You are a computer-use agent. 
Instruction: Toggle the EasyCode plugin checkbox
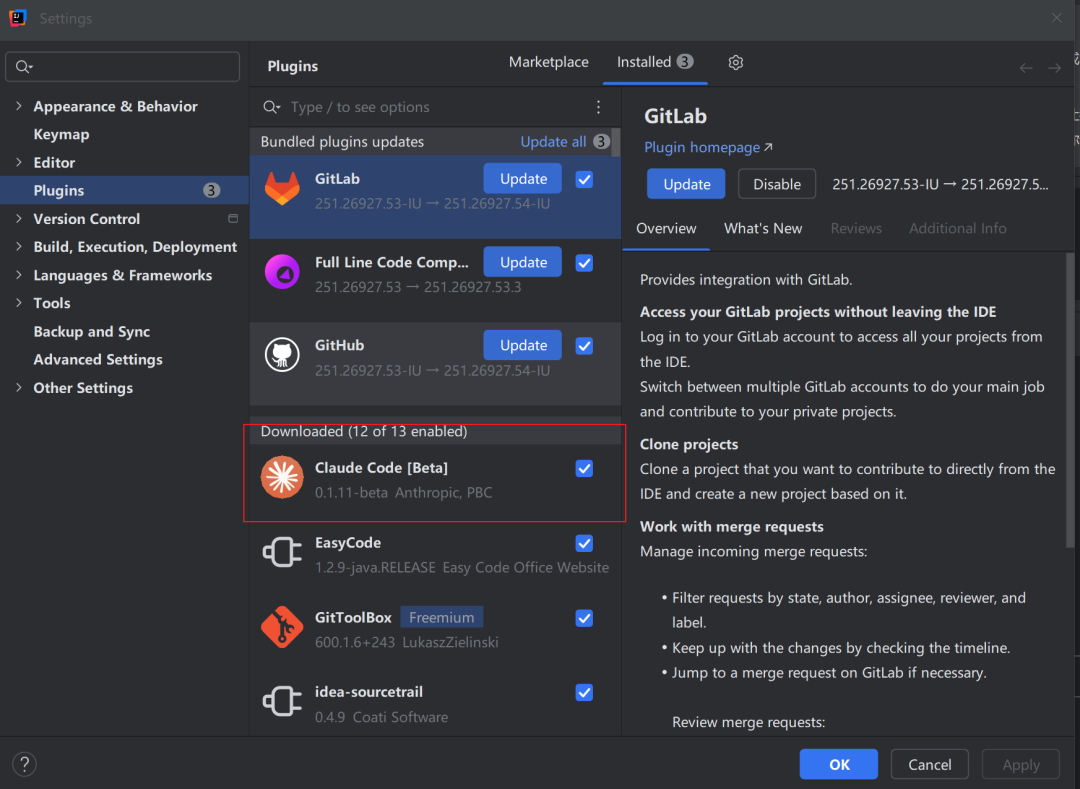[584, 544]
